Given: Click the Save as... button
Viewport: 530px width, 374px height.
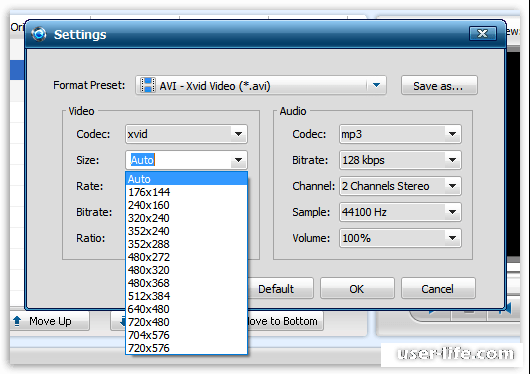Looking at the screenshot, I should (439, 86).
